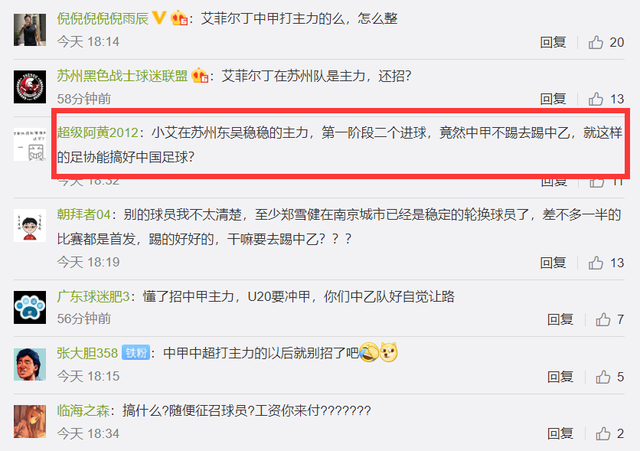
Task: Thumbs-up 张大胆358's comment
Action: (603, 377)
